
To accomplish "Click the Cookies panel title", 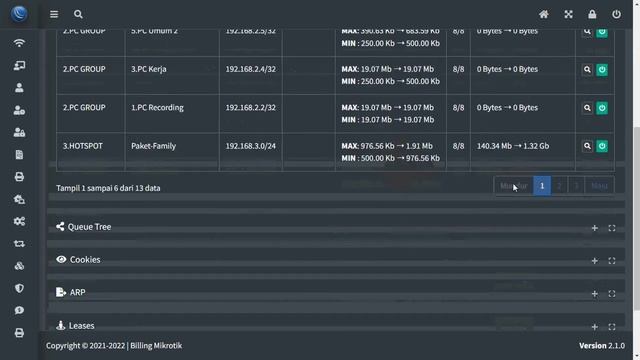I will (85, 260).
